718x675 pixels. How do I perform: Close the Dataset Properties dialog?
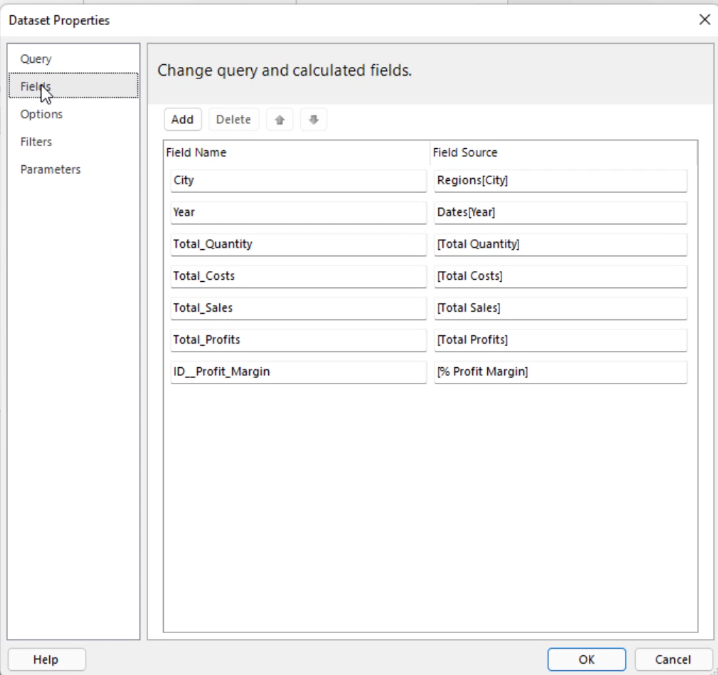tap(704, 19)
